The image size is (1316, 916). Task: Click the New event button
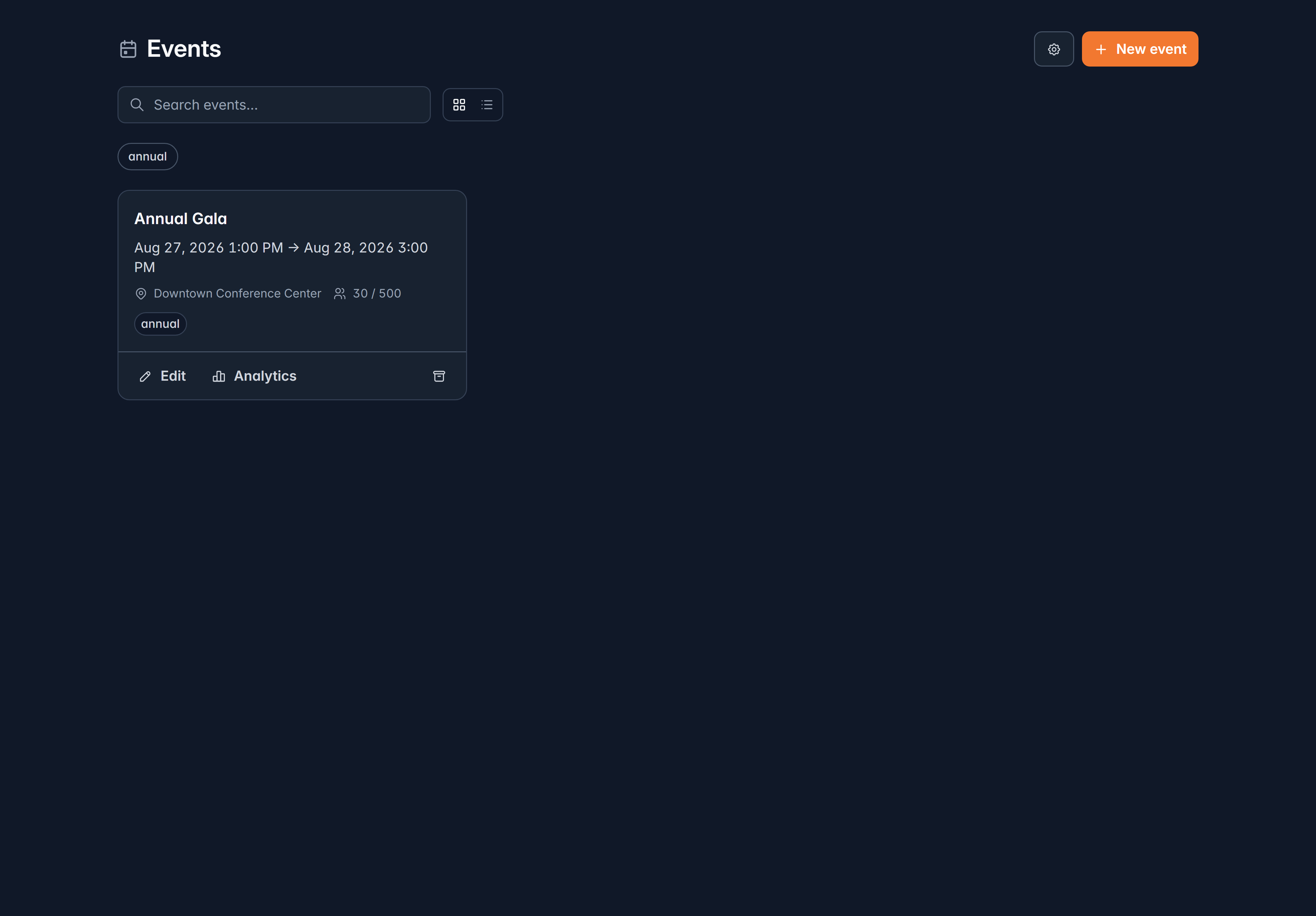[x=1139, y=49]
